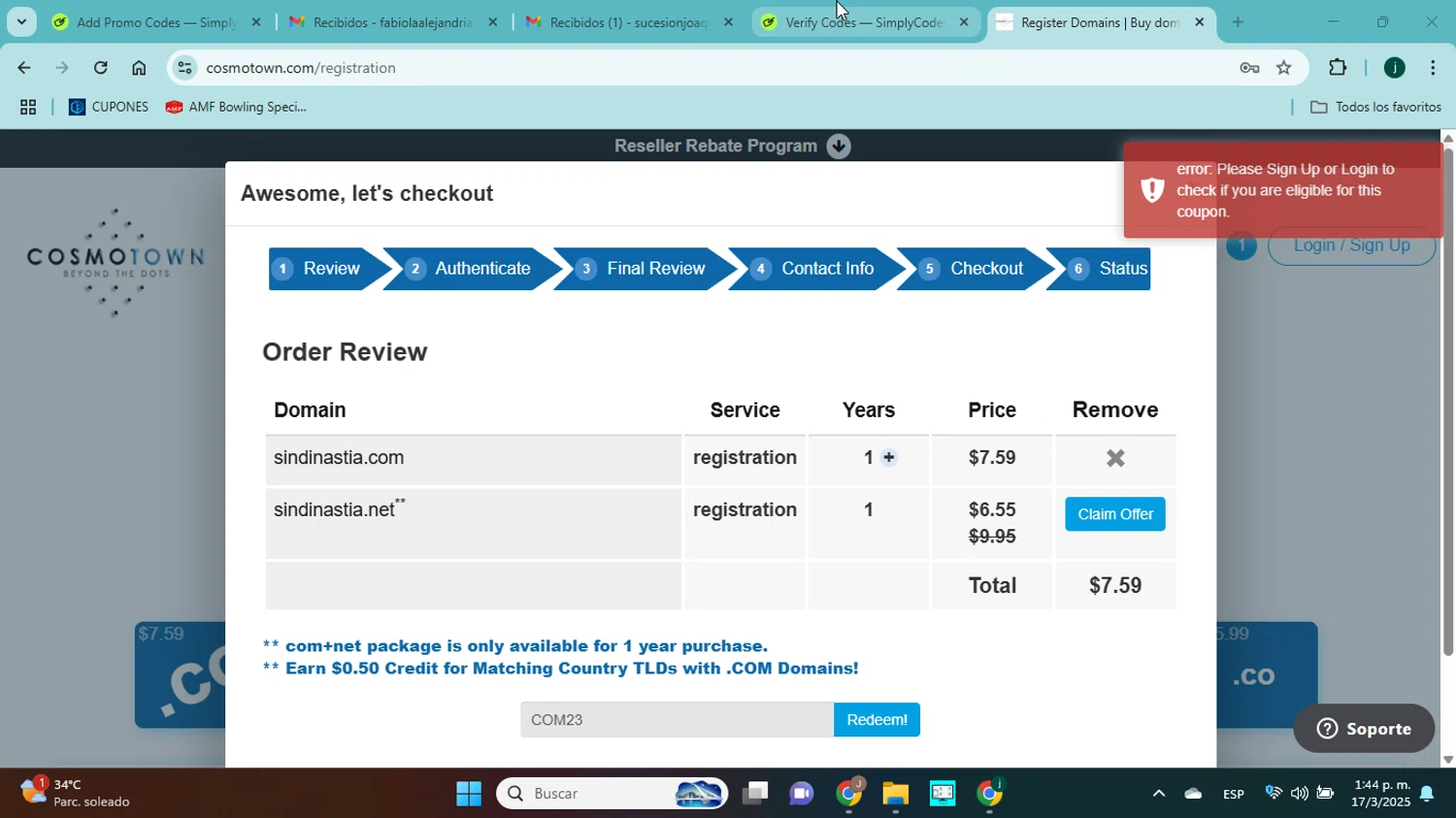Screen dimensions: 1456x818
Task: Redeem the coupon code
Action: click(877, 720)
